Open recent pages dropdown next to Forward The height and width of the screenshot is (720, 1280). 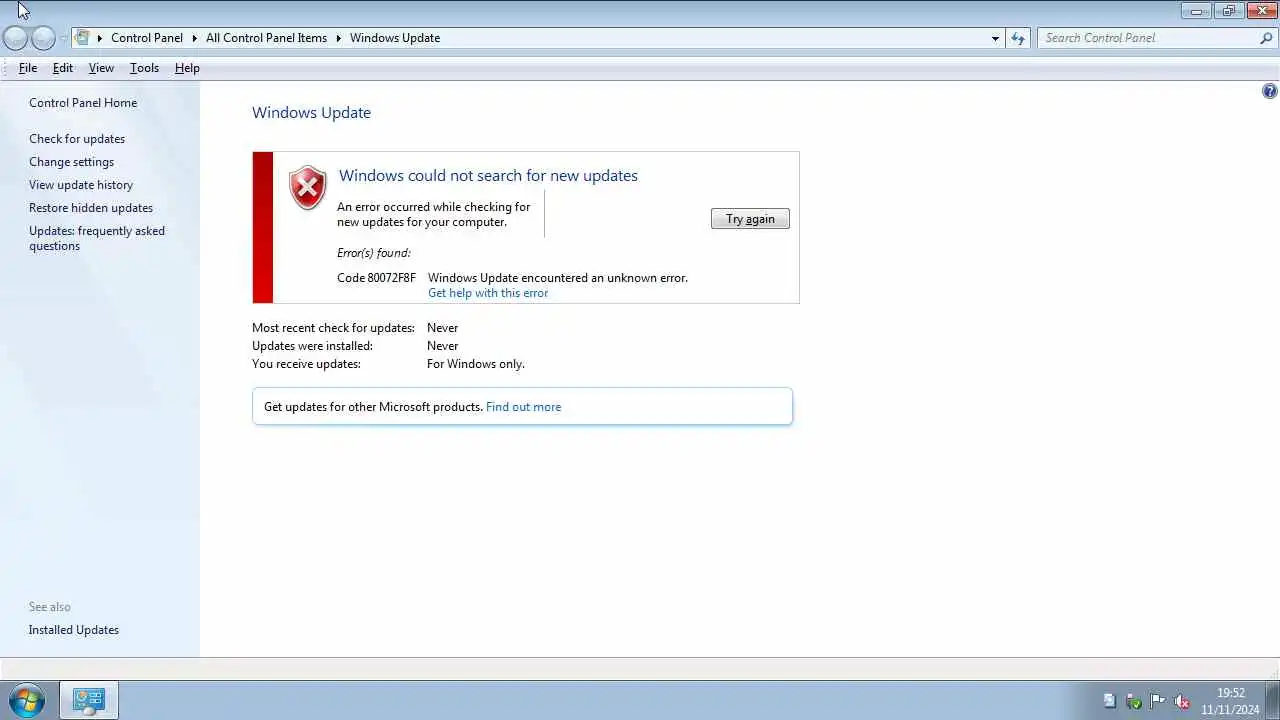point(64,38)
